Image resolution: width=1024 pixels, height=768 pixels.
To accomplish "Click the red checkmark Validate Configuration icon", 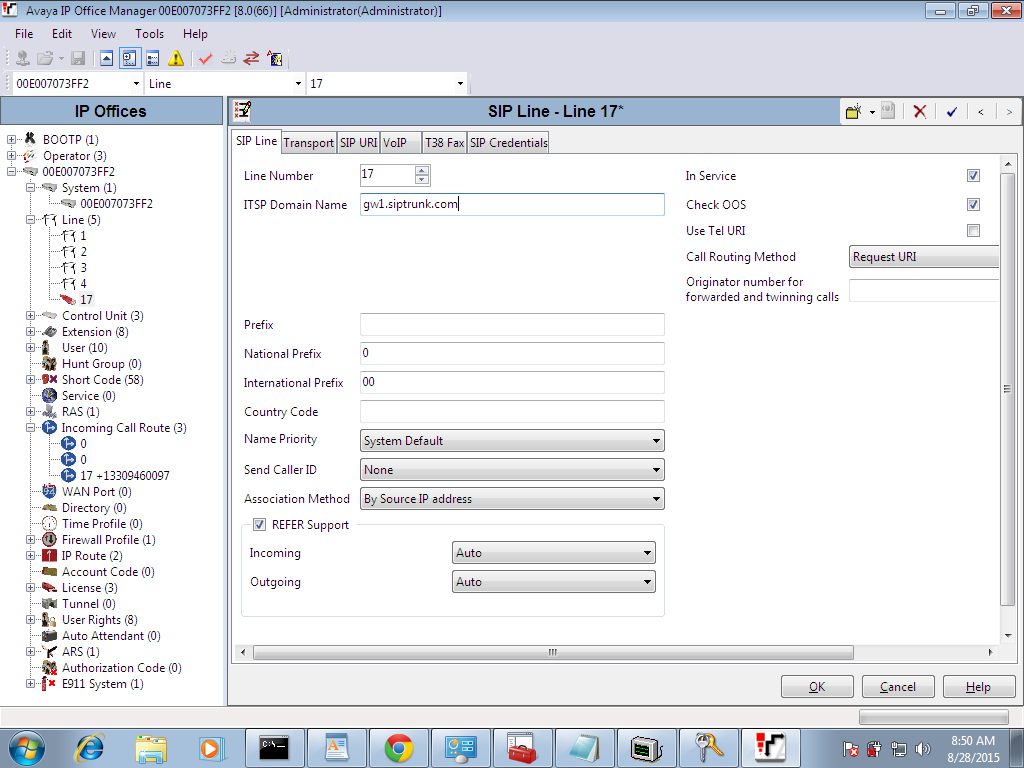I will [206, 59].
